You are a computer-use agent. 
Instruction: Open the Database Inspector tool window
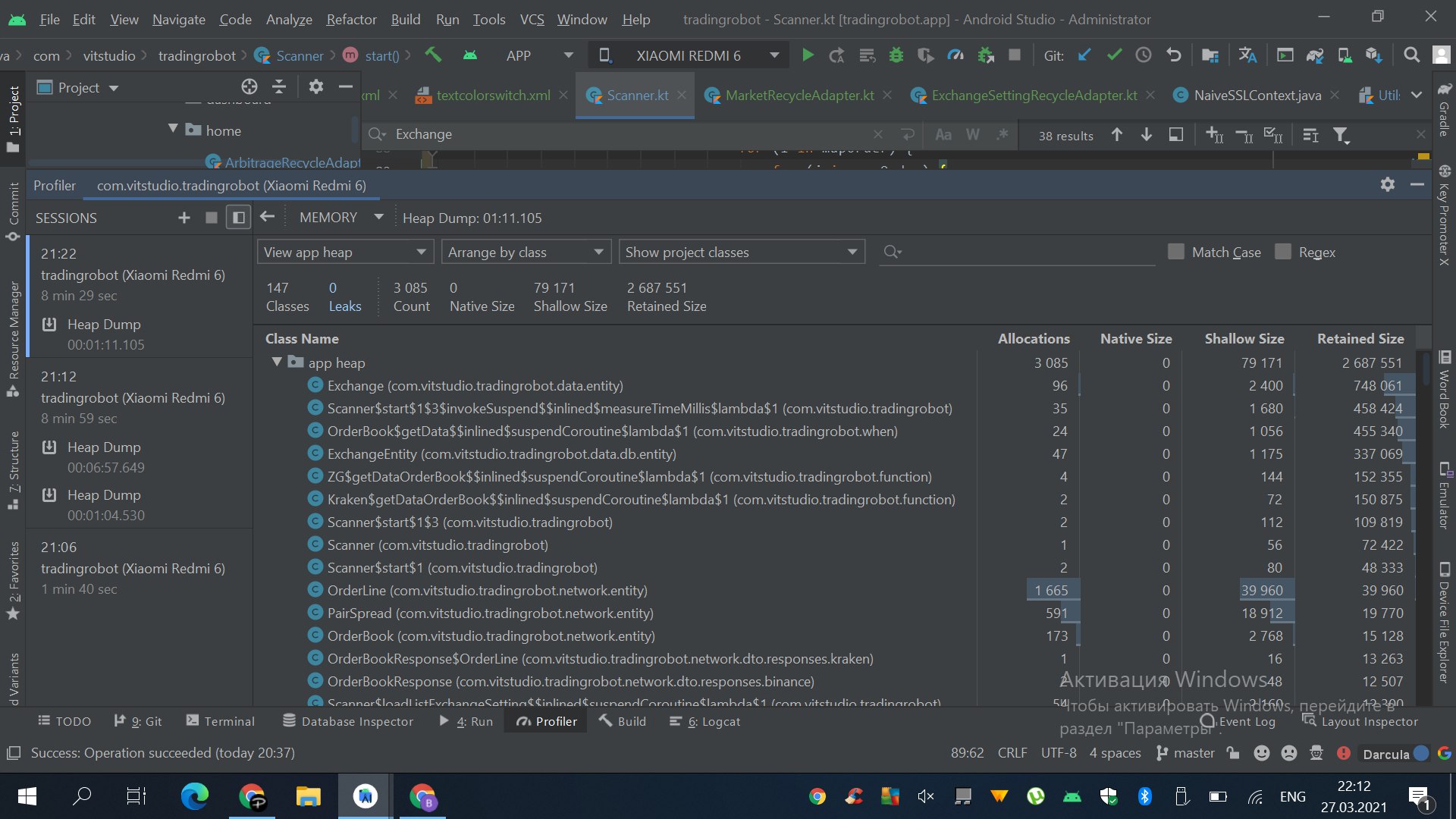(348, 721)
